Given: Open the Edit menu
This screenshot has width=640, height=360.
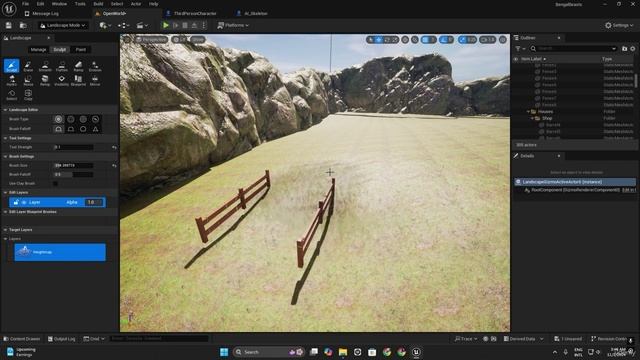Looking at the screenshot, I should (x=40, y=4).
